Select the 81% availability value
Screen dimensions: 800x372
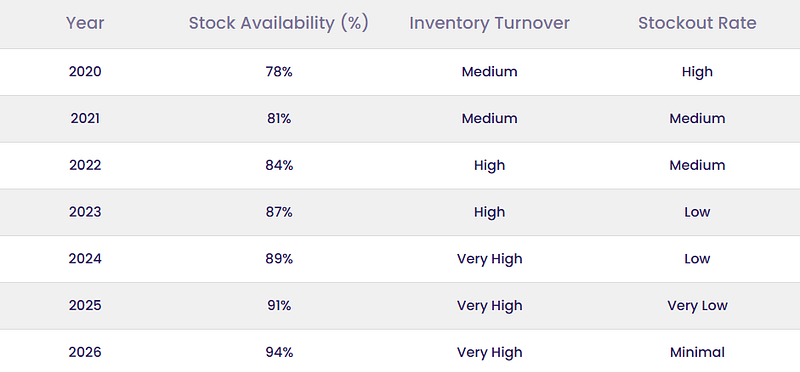coord(279,118)
